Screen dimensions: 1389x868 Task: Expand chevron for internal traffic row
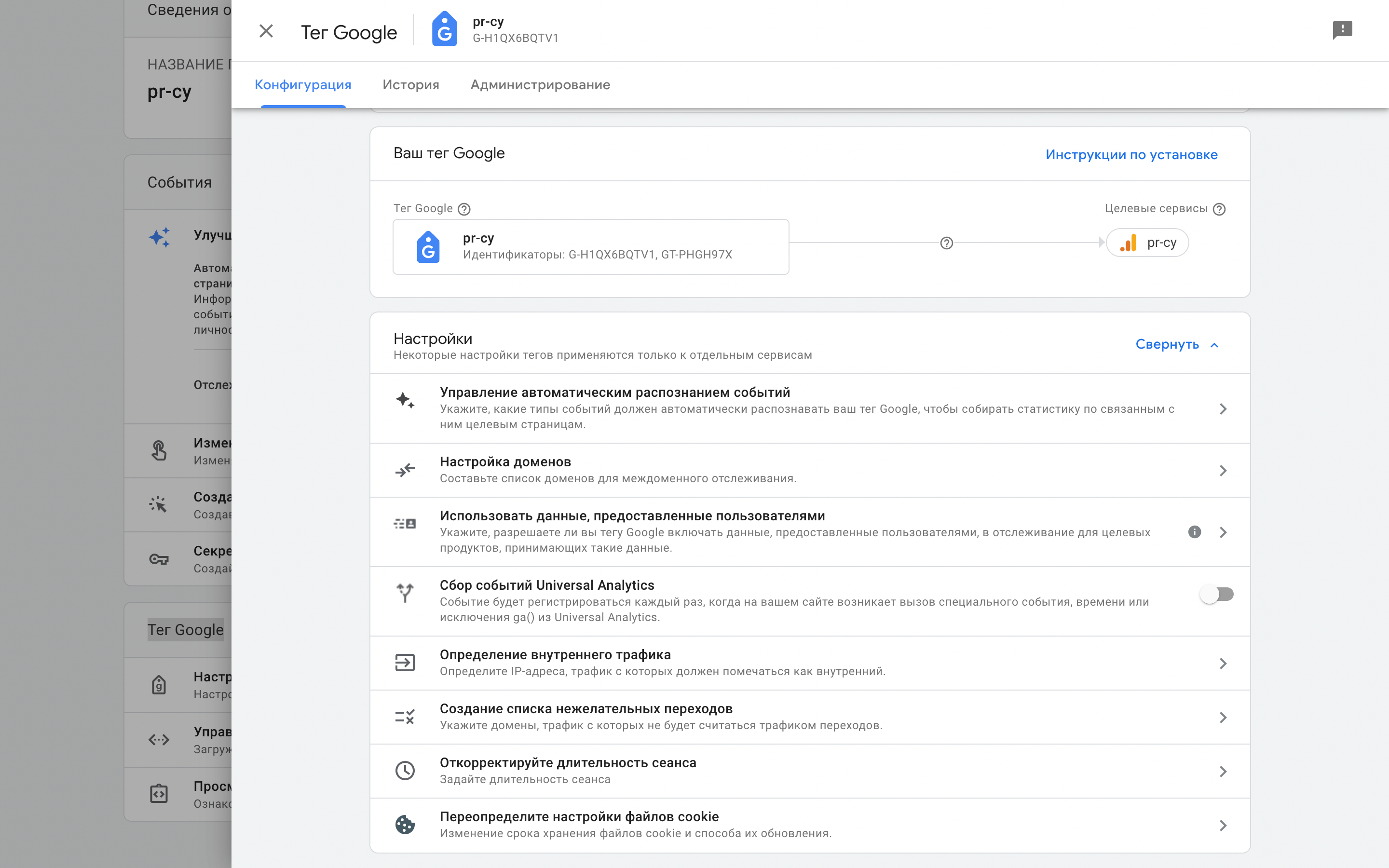pyautogui.click(x=1223, y=663)
